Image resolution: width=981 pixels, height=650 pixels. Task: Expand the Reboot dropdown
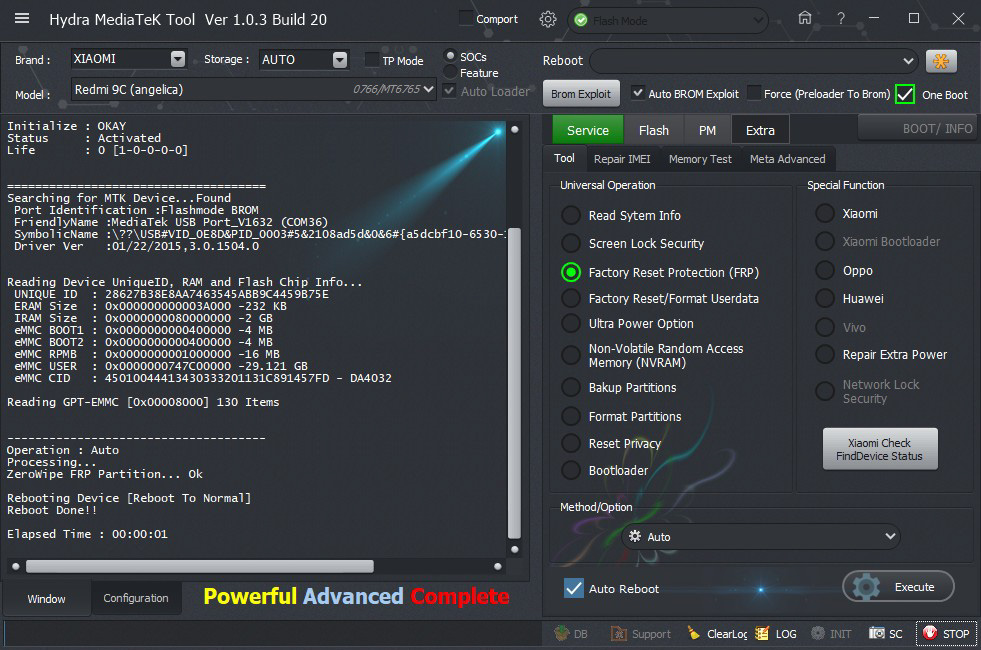908,61
